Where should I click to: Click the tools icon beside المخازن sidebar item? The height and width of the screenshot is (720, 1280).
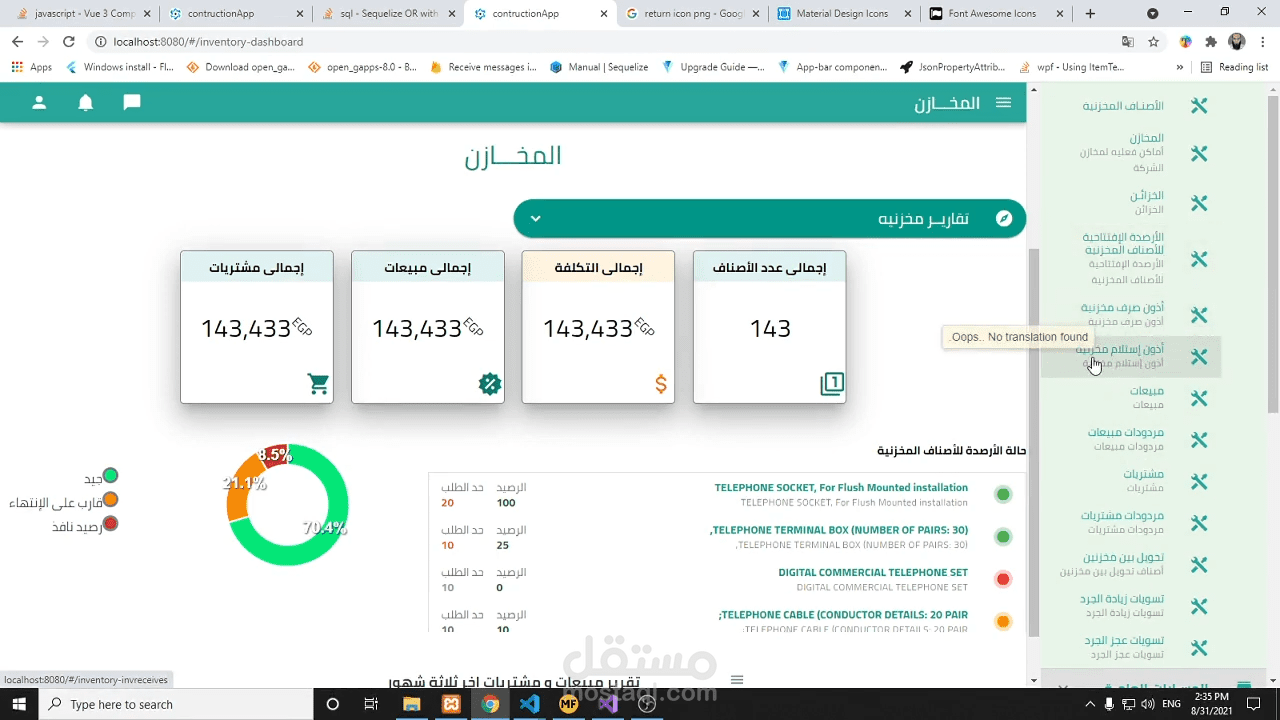coord(1199,153)
